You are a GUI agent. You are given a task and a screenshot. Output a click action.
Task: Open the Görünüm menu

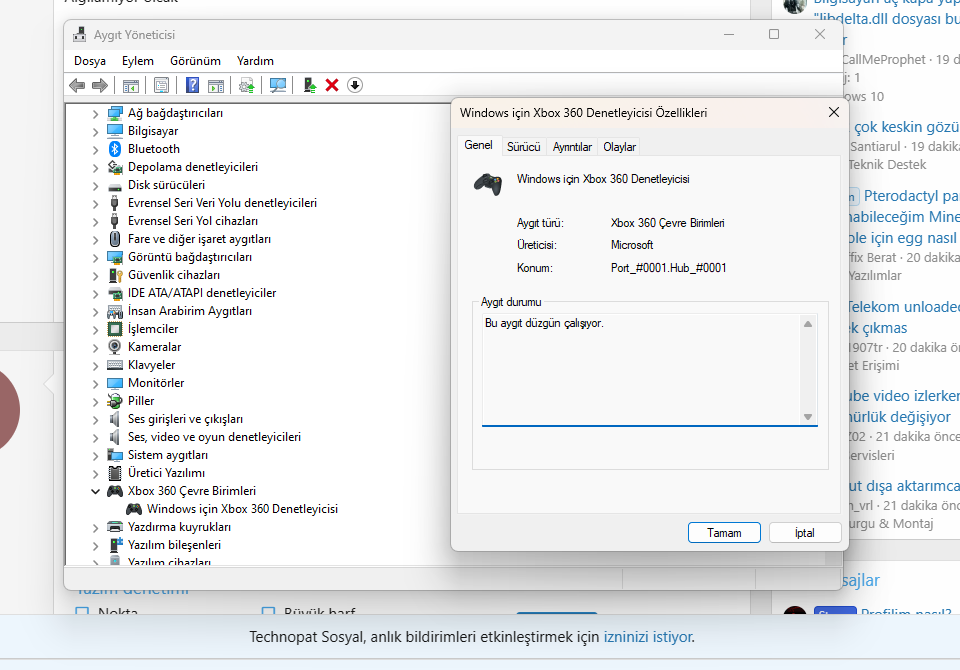pos(195,61)
